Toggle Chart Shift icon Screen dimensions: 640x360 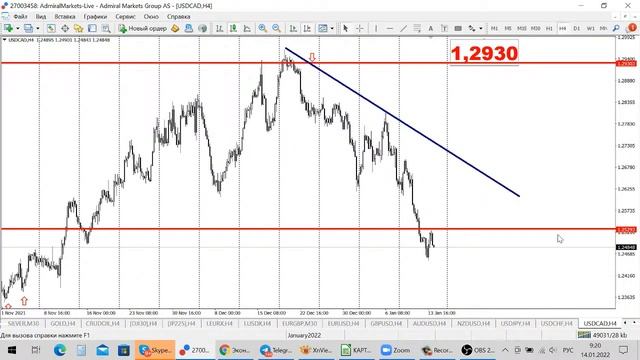[x=307, y=28]
